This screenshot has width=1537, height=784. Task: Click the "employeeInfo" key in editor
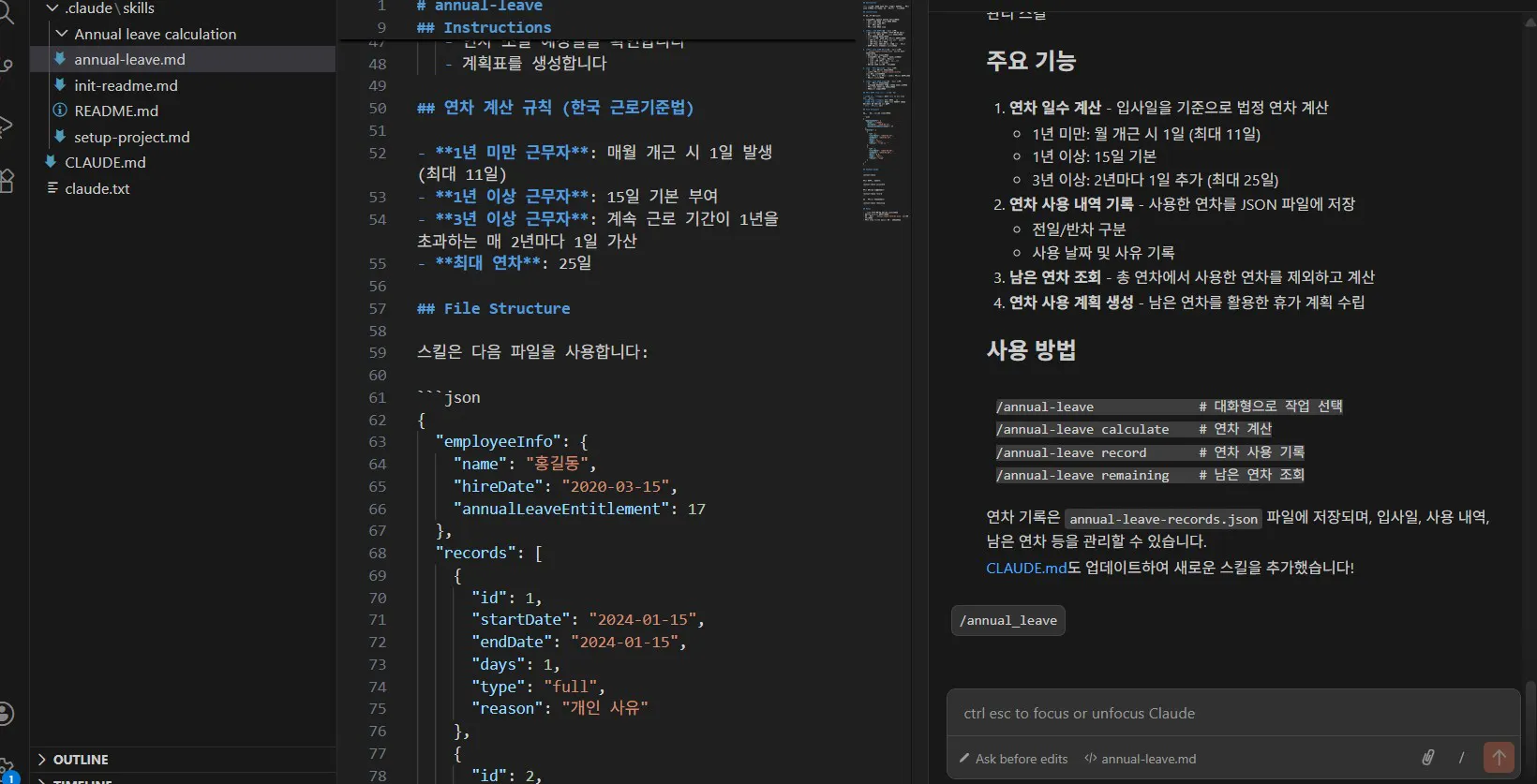[498, 441]
